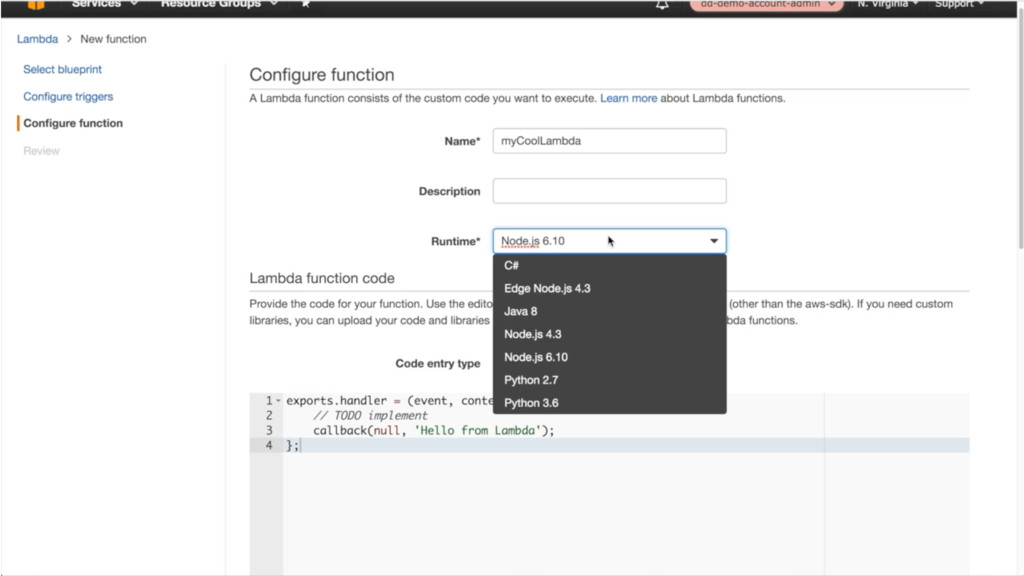Screen dimensions: 1024x576
Task: Go to Select blueprint step
Action: coord(62,70)
